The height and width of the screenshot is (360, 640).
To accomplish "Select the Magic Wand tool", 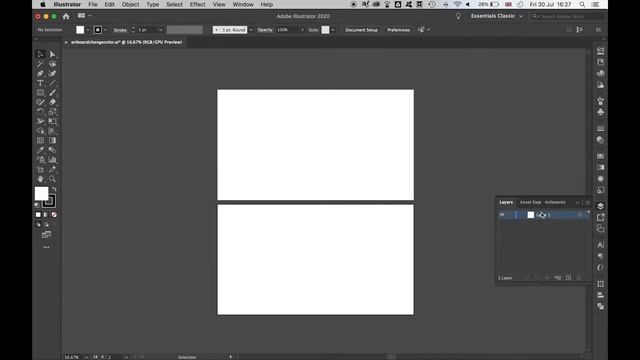I will 40,64.
